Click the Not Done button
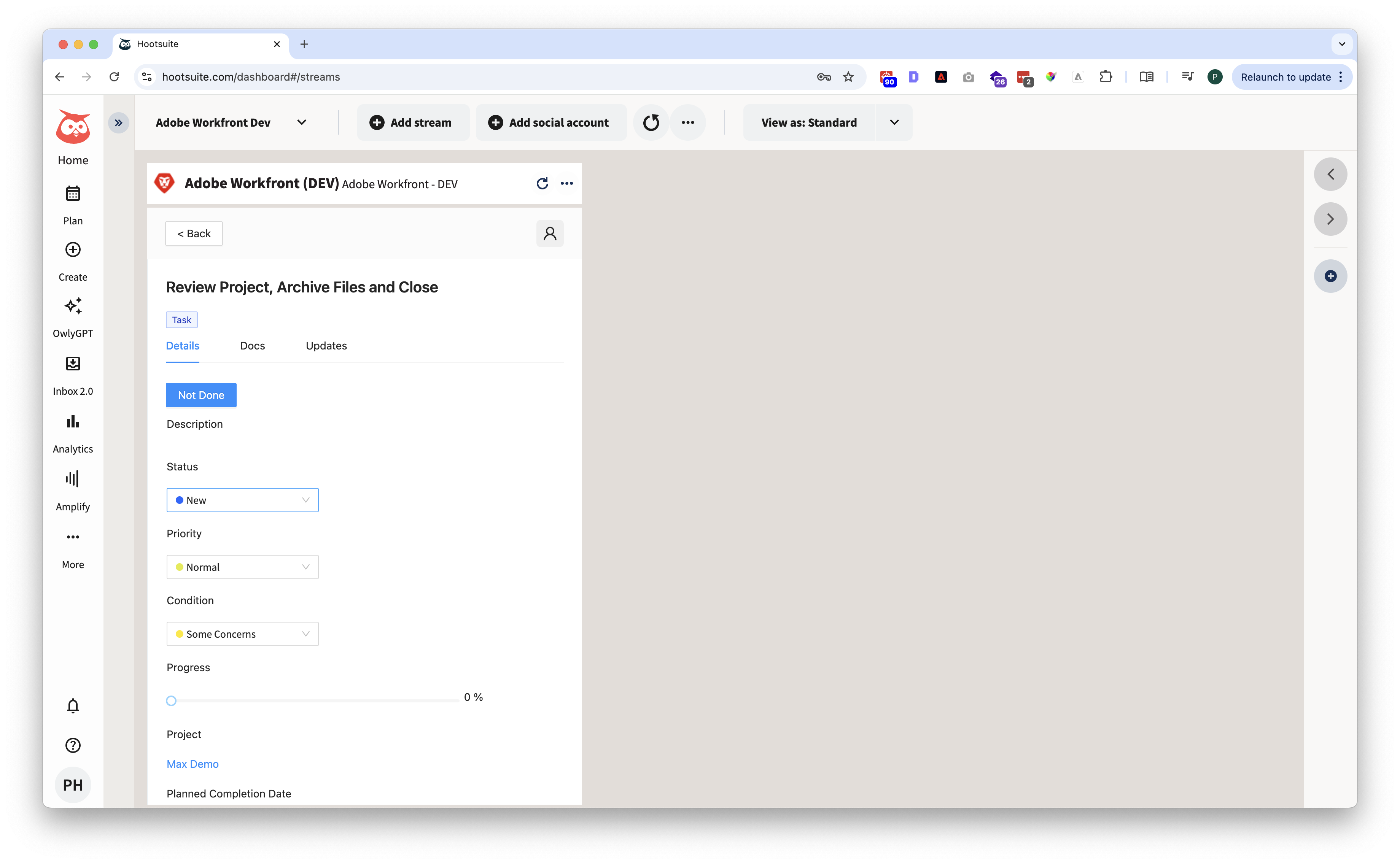1400x864 pixels. pyautogui.click(x=200, y=395)
